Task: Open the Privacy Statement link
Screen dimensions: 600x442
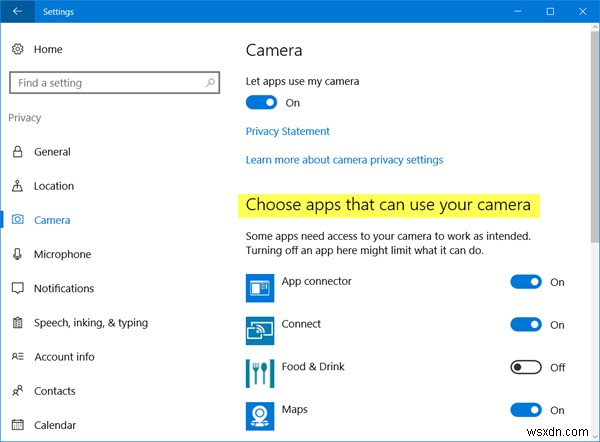Action: click(287, 131)
